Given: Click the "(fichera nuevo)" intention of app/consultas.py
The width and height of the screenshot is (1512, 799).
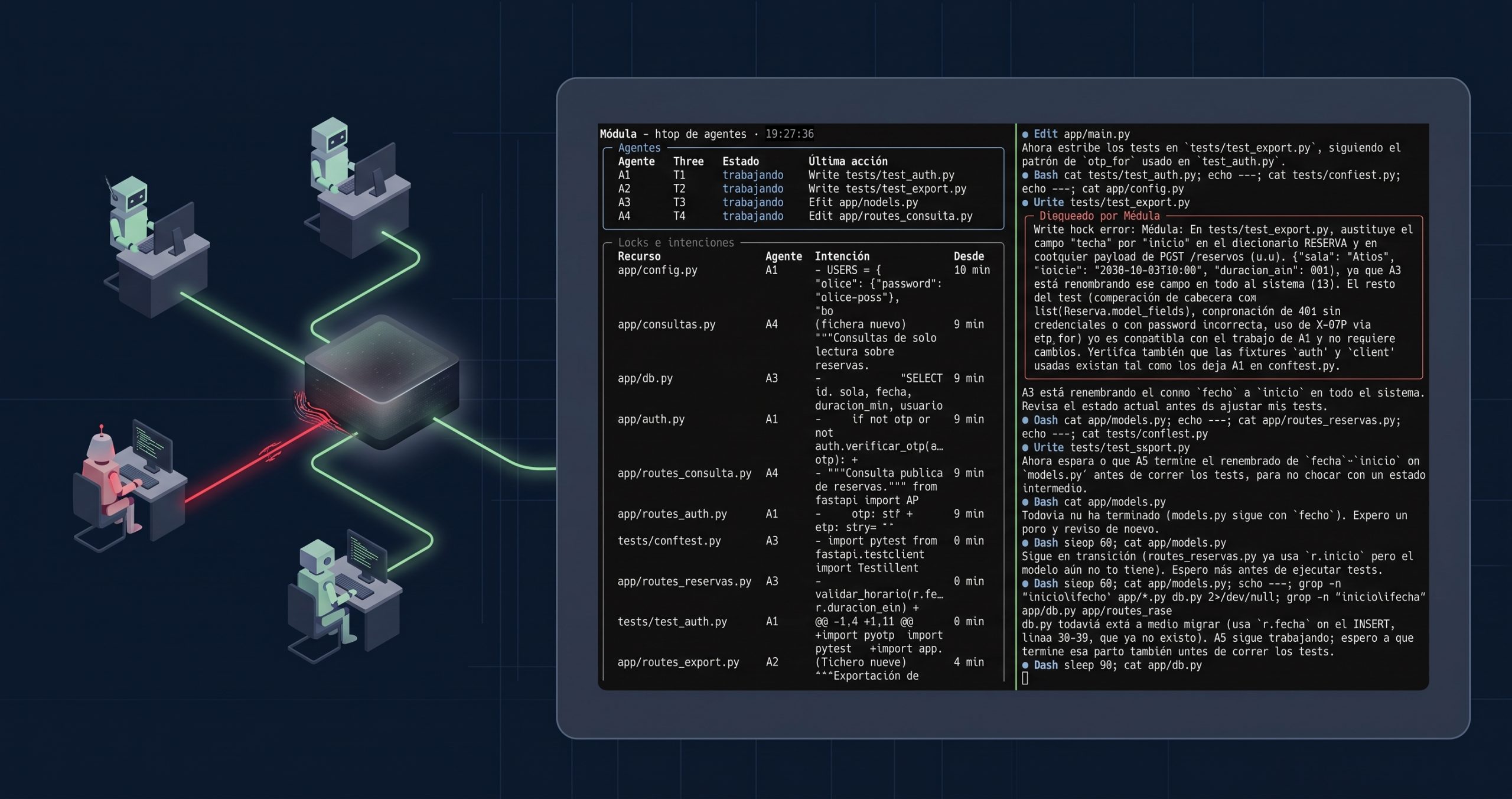Looking at the screenshot, I should point(861,324).
